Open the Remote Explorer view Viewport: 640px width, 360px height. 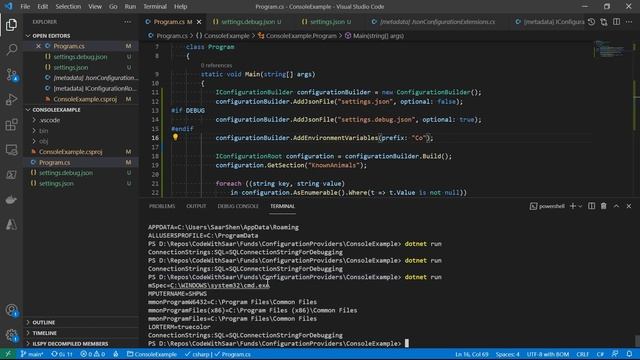tap(11, 150)
